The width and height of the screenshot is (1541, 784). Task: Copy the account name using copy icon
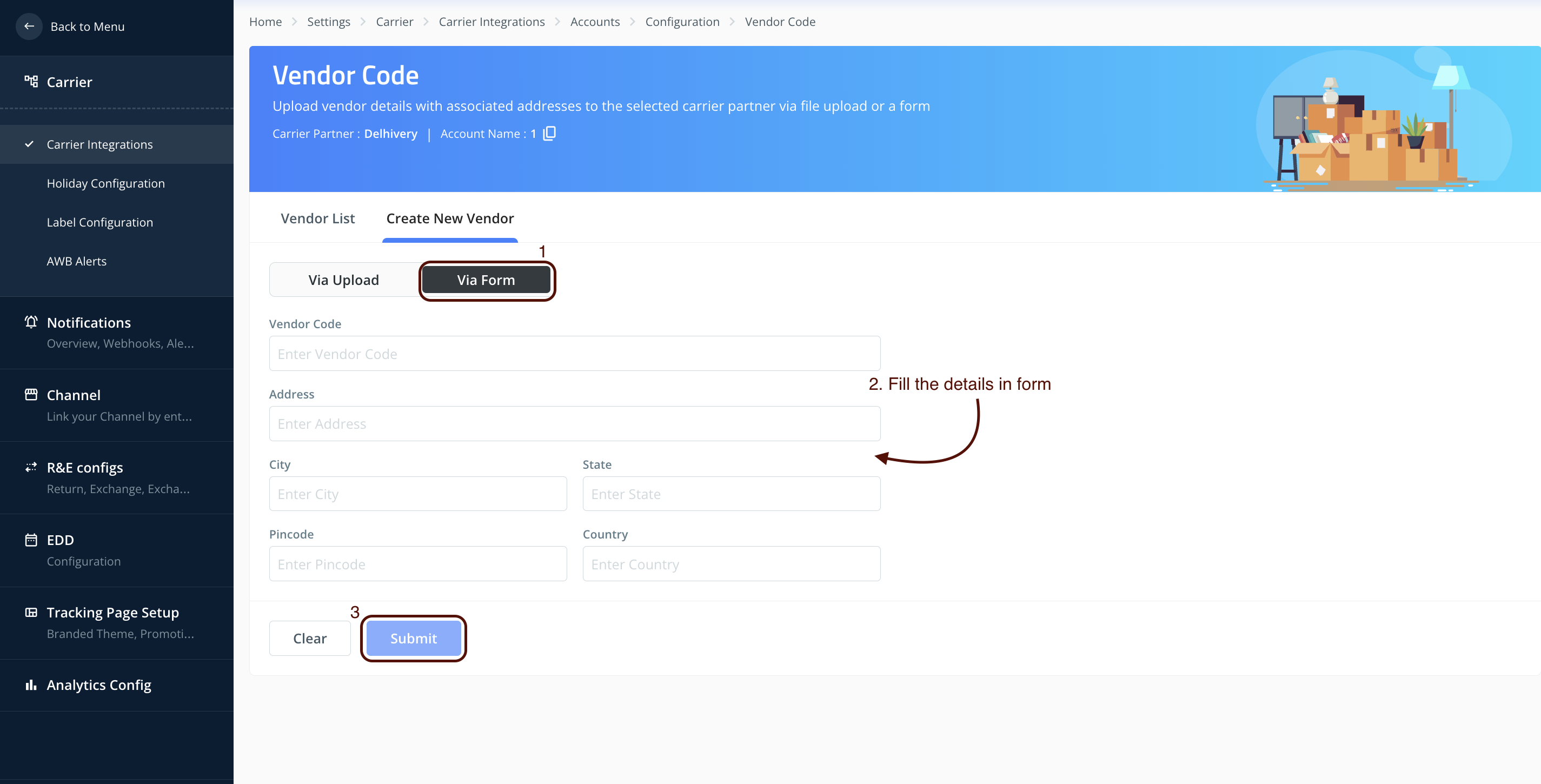549,134
